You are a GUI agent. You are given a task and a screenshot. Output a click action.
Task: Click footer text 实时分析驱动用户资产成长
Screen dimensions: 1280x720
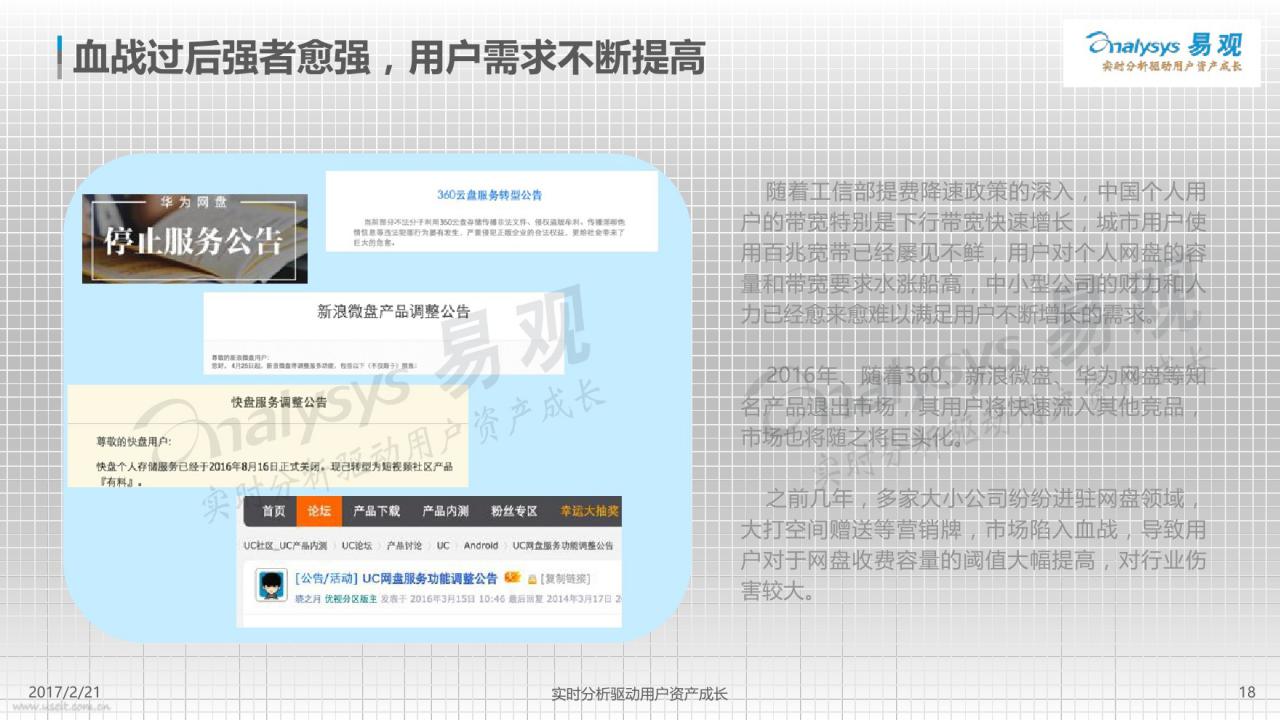[640, 693]
